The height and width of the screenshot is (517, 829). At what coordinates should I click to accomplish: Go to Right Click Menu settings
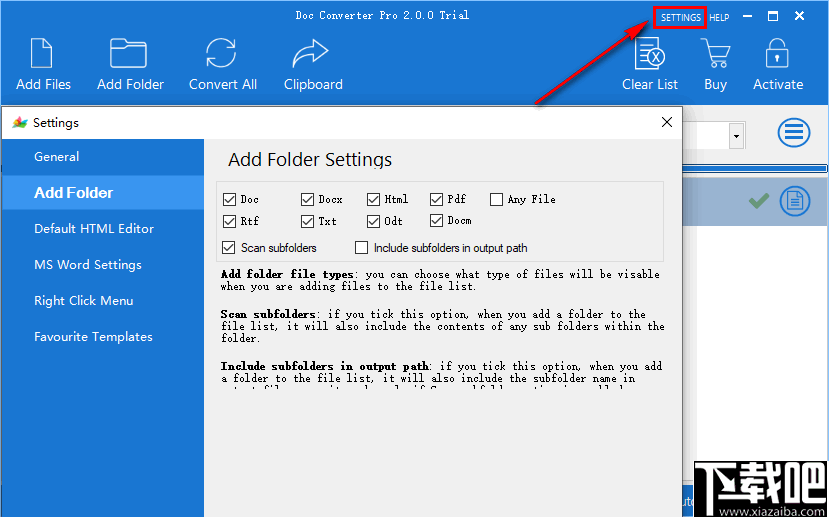[x=103, y=301]
